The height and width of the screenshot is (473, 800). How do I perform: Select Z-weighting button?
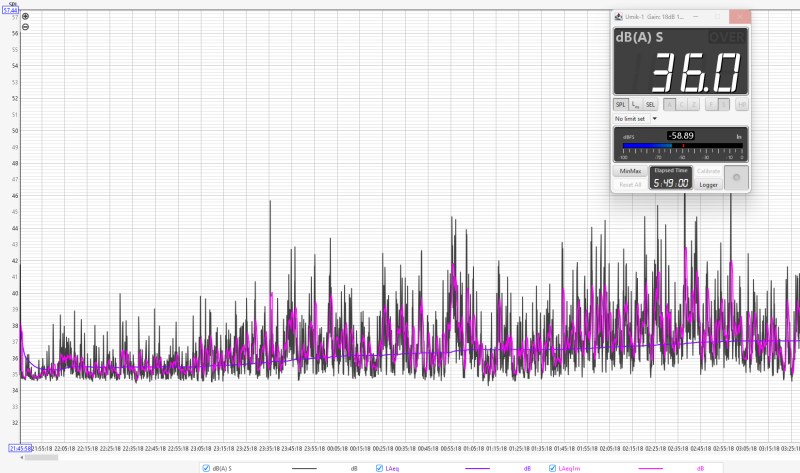693,104
